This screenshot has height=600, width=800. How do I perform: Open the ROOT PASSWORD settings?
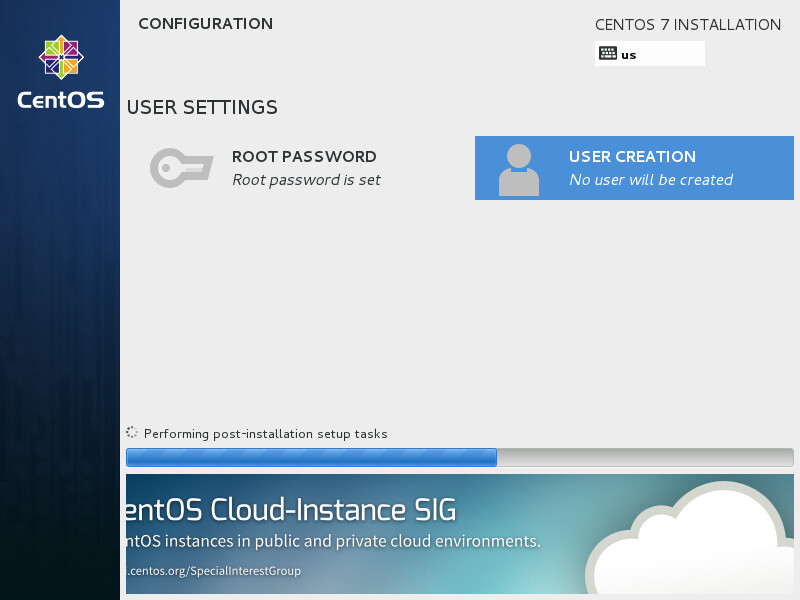(x=304, y=157)
